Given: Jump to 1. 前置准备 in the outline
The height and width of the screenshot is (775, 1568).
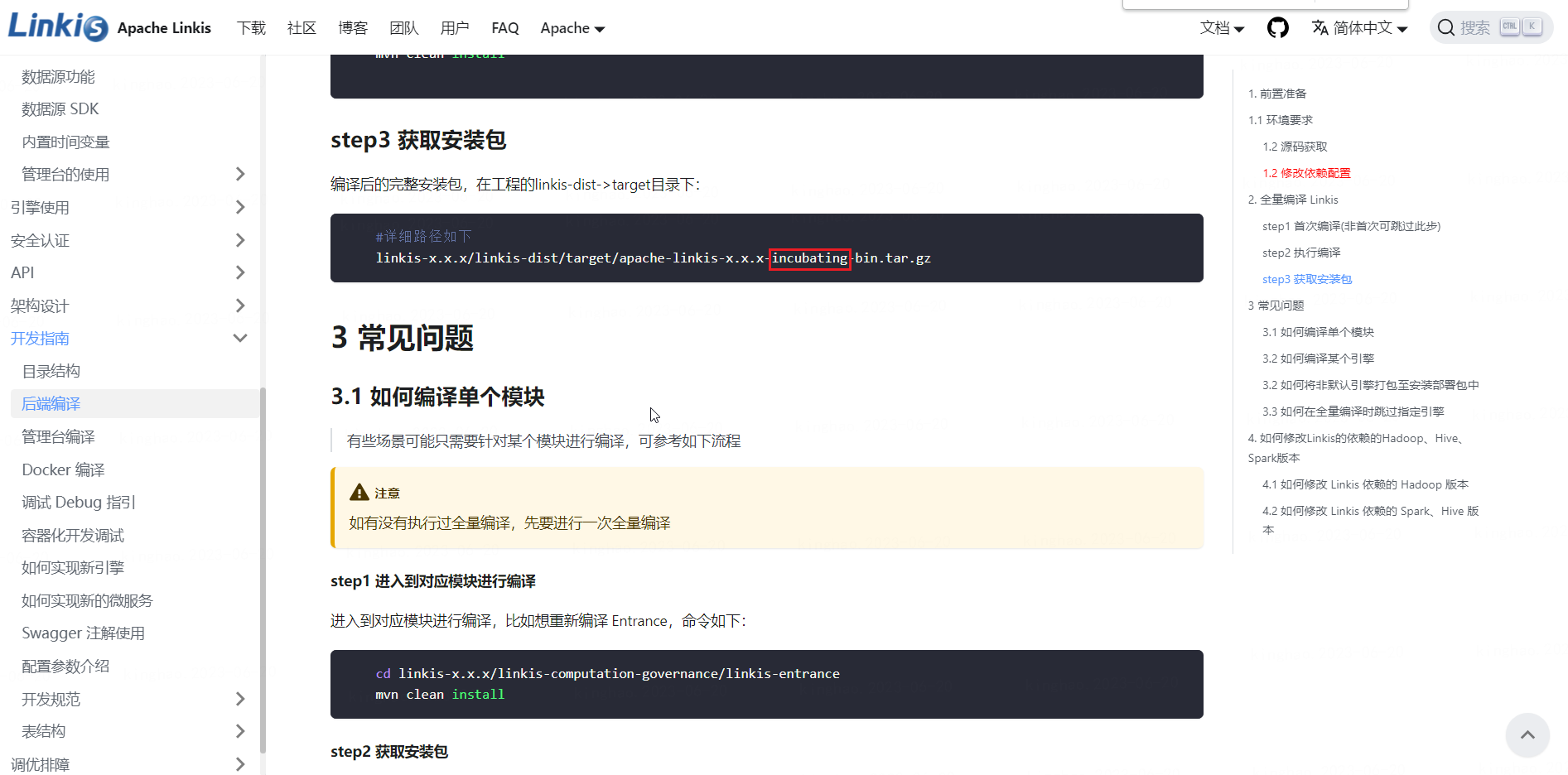Looking at the screenshot, I should click(1277, 94).
